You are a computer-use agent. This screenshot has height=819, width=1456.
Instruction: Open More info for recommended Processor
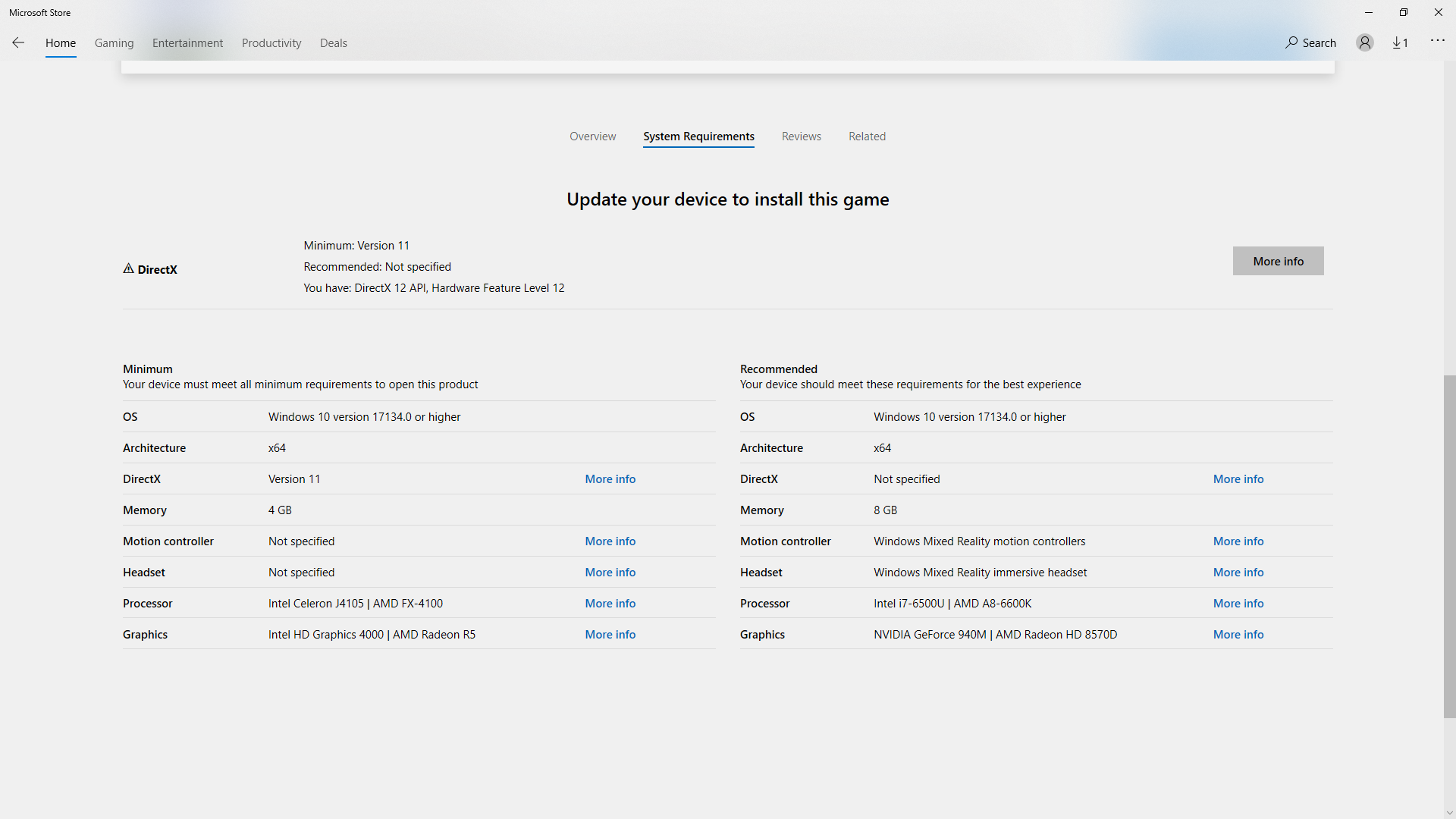[1238, 604]
